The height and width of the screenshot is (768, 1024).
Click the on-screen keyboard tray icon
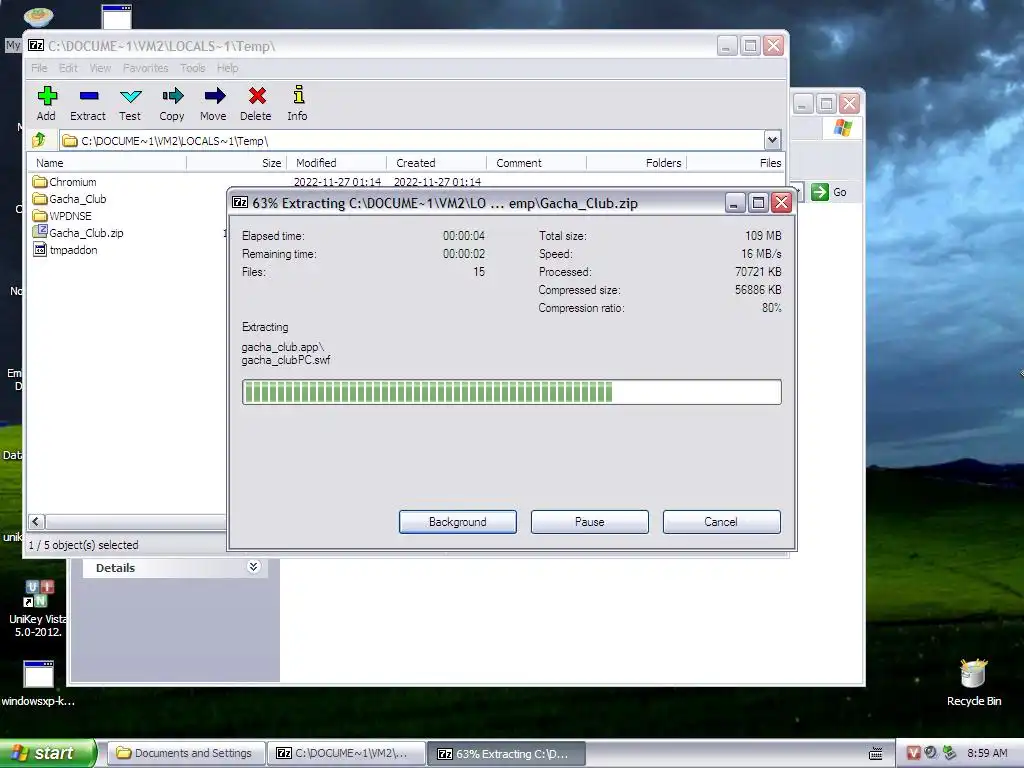(876, 754)
